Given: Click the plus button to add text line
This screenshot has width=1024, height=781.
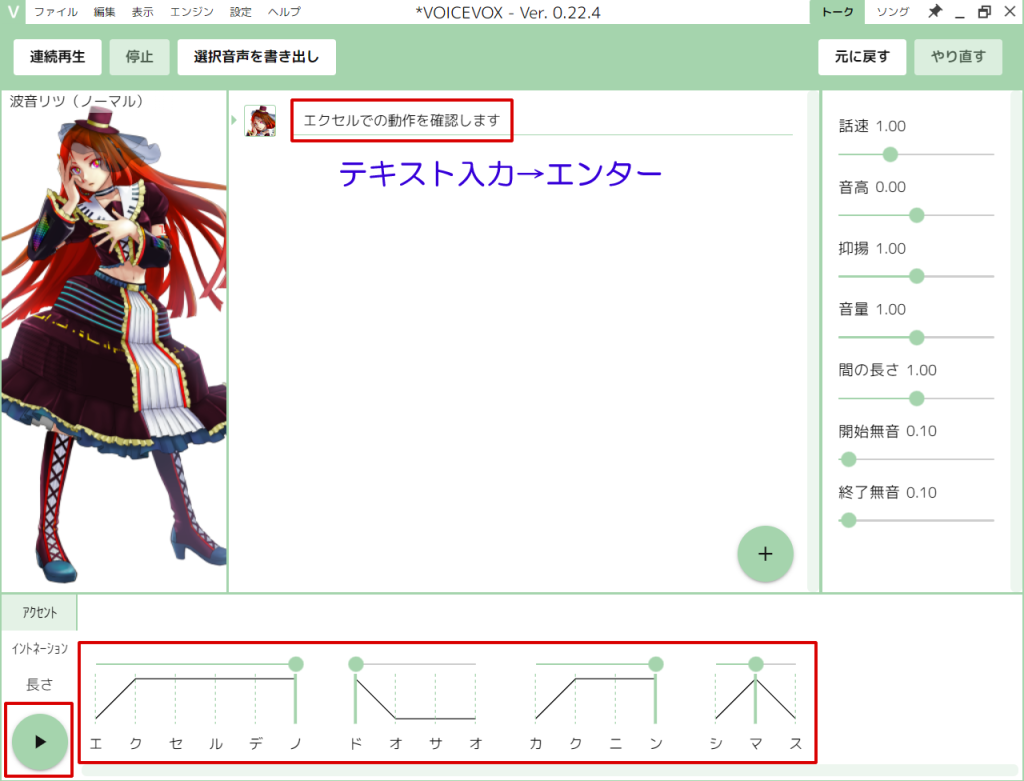Looking at the screenshot, I should pos(765,553).
